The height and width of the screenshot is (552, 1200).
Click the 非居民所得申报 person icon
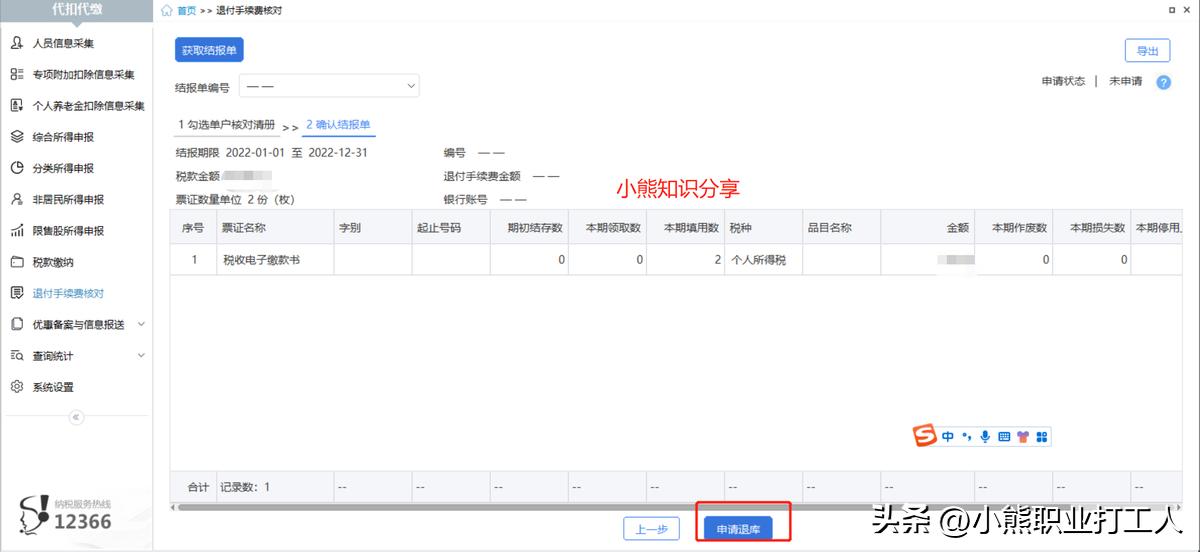17,199
